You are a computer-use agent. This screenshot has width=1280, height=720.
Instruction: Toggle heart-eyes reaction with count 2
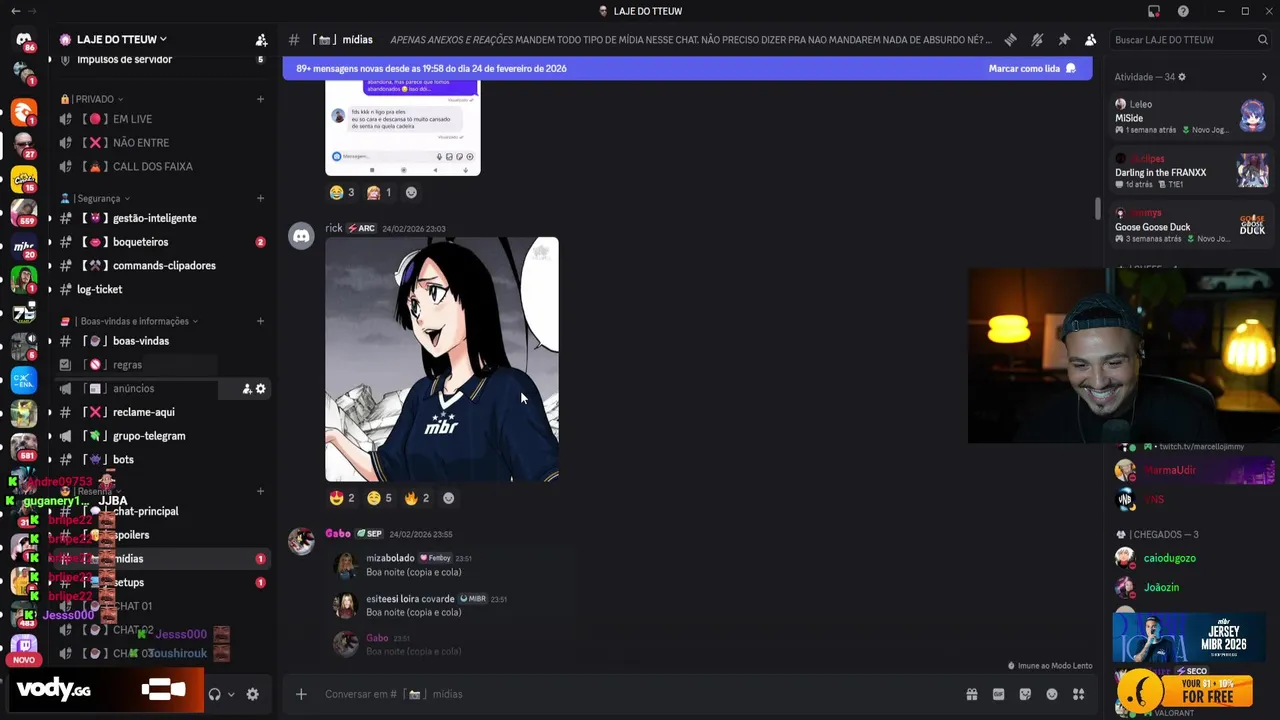[x=343, y=498]
